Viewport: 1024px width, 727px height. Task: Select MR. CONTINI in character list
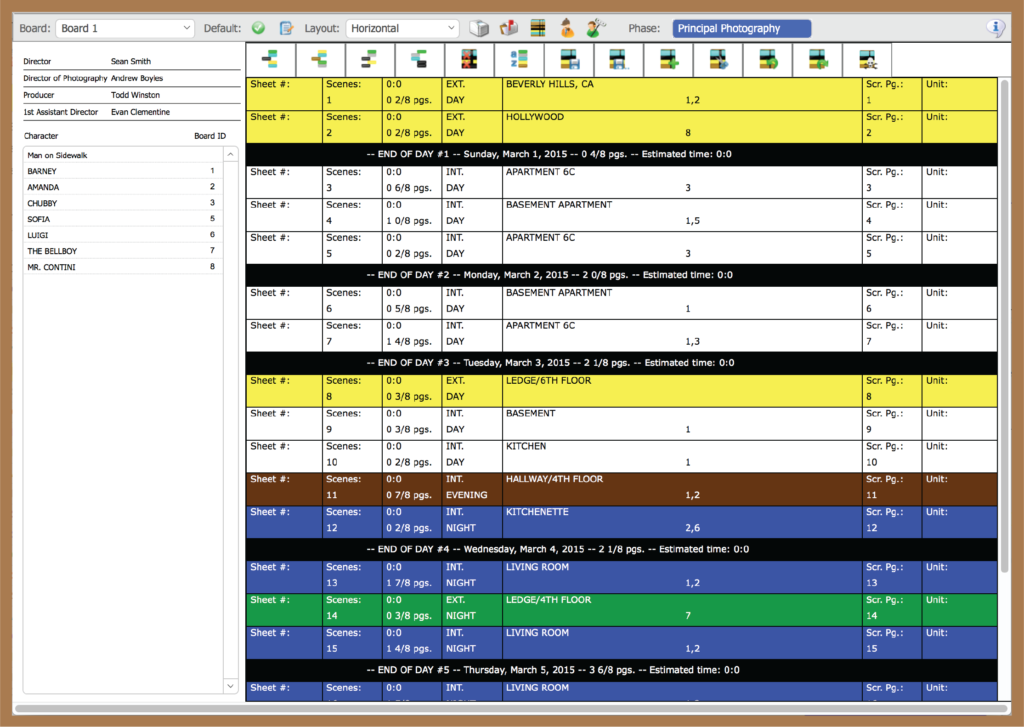123,267
